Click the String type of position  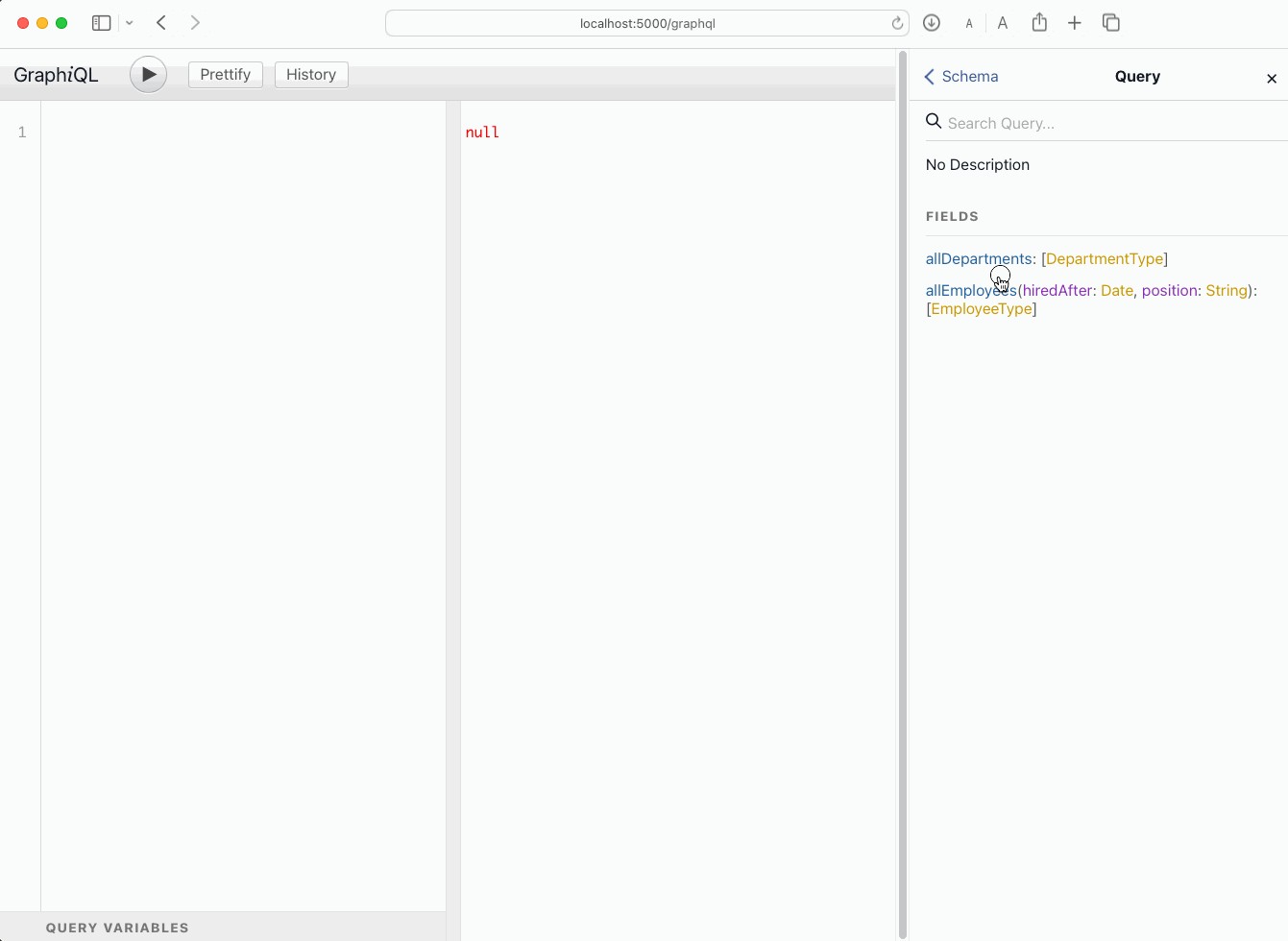(x=1227, y=291)
